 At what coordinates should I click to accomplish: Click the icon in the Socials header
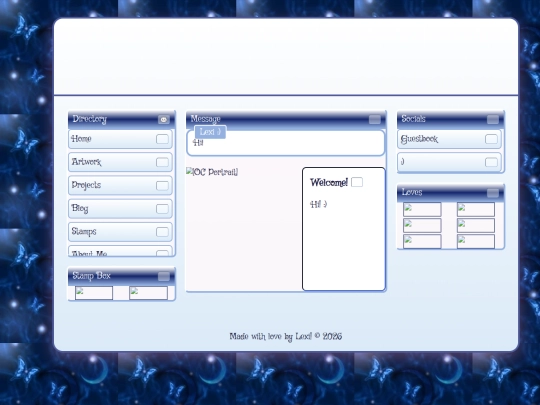pos(493,120)
